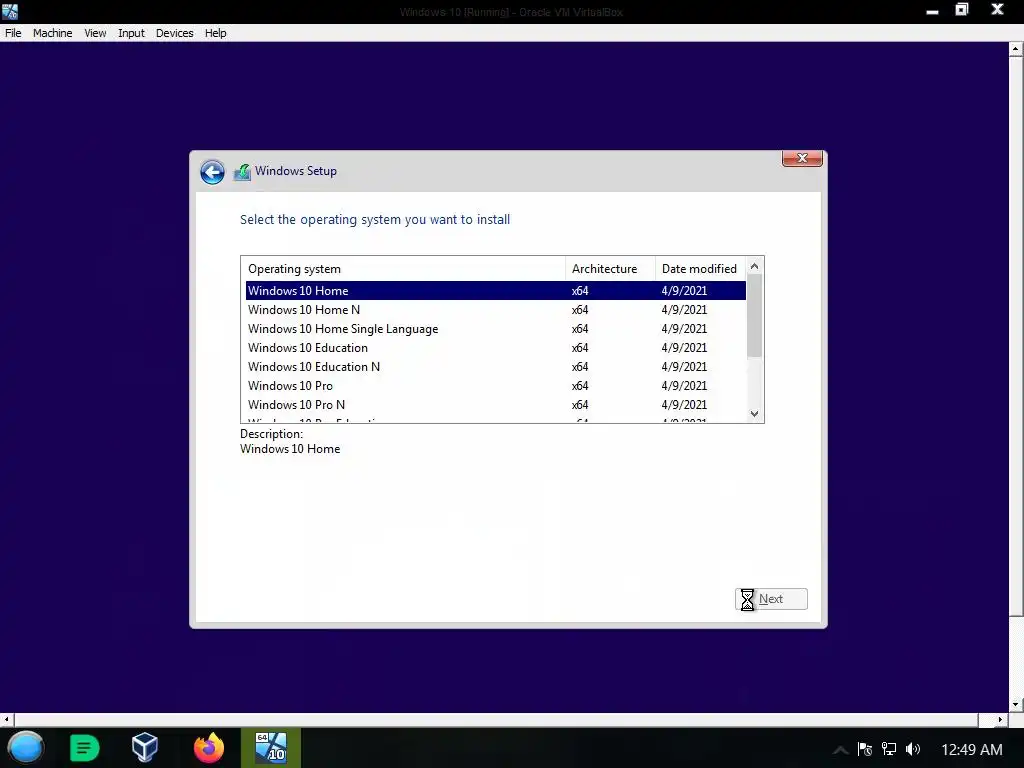
Task: Open the Devices menu
Action: (x=174, y=33)
